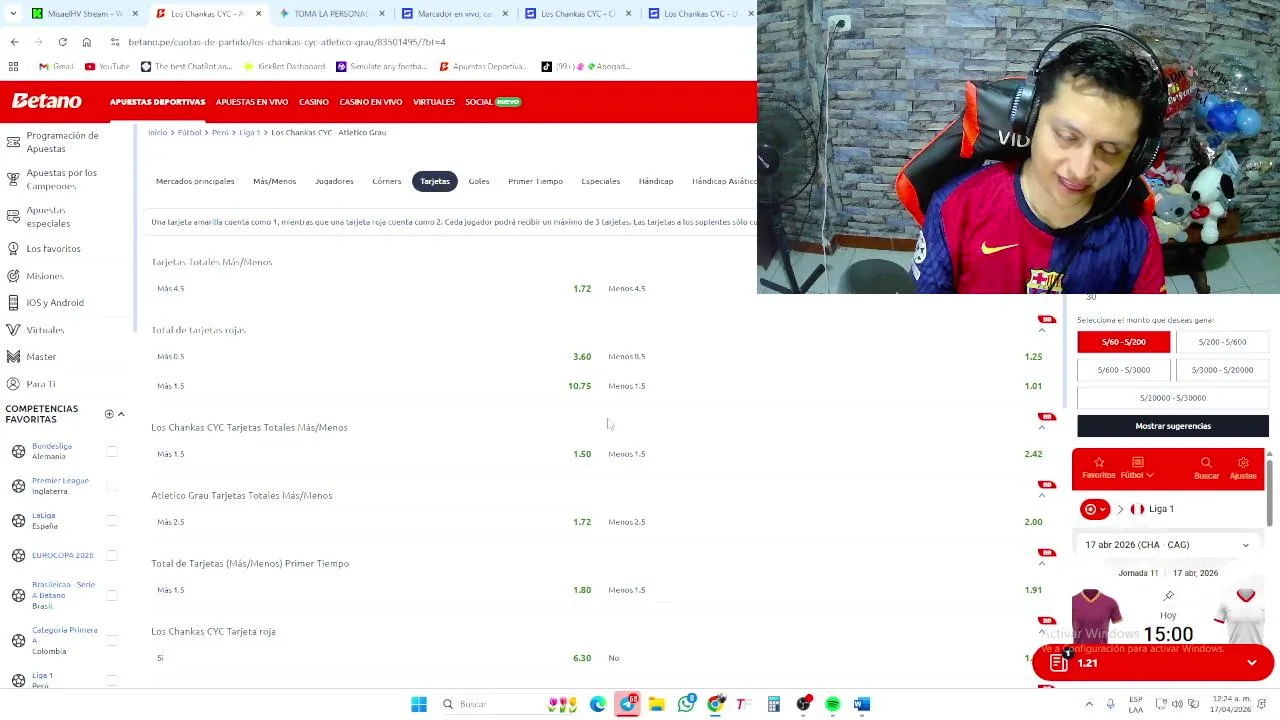The height and width of the screenshot is (720, 1280).
Task: Switch to the Córners tab
Action: pos(386,181)
